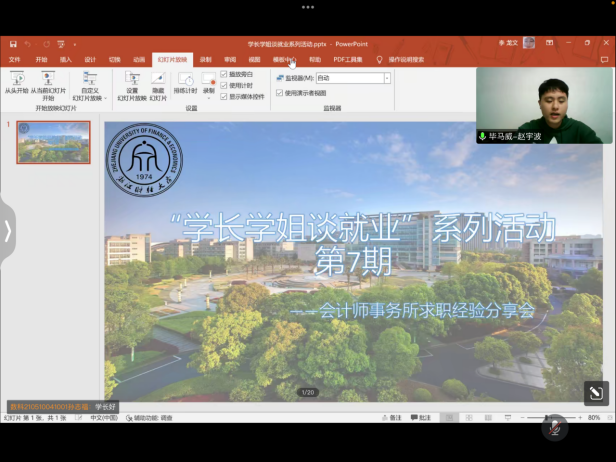Expand the side panel arrow handle
This screenshot has width=616, height=462.
tap(8, 230)
